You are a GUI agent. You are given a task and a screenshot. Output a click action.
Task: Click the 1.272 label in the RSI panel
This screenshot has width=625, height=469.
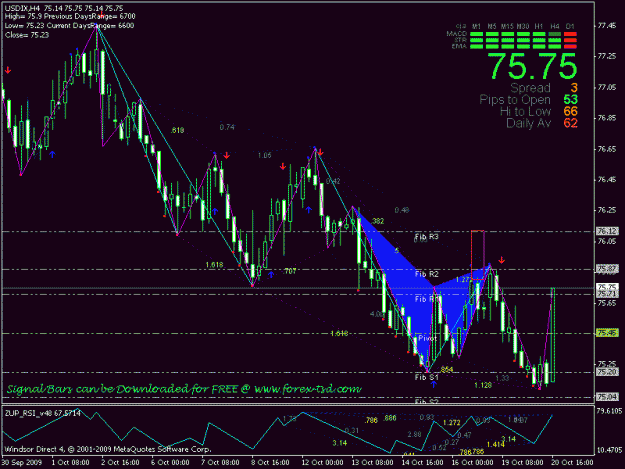(x=452, y=422)
